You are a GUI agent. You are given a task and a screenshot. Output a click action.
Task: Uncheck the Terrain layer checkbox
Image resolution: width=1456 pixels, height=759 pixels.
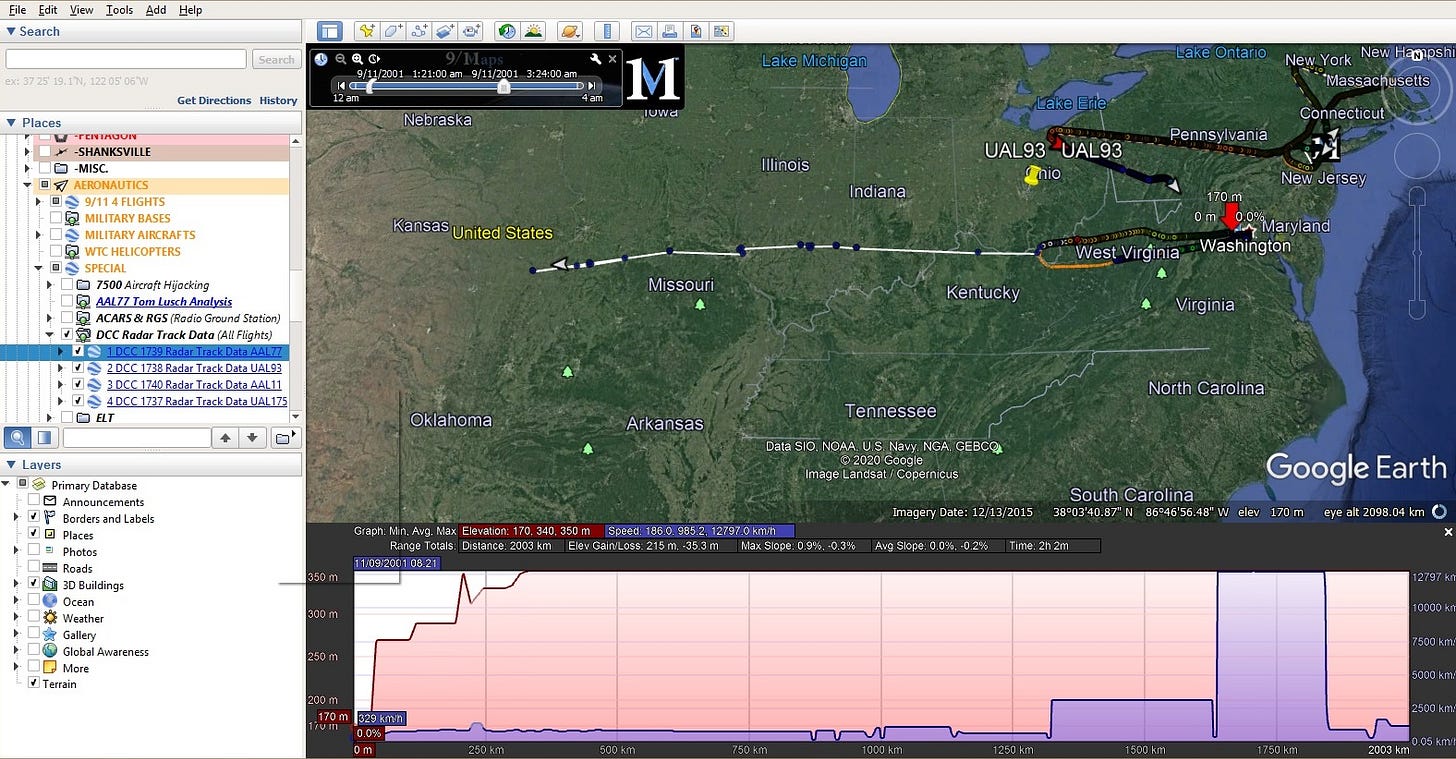[34, 684]
